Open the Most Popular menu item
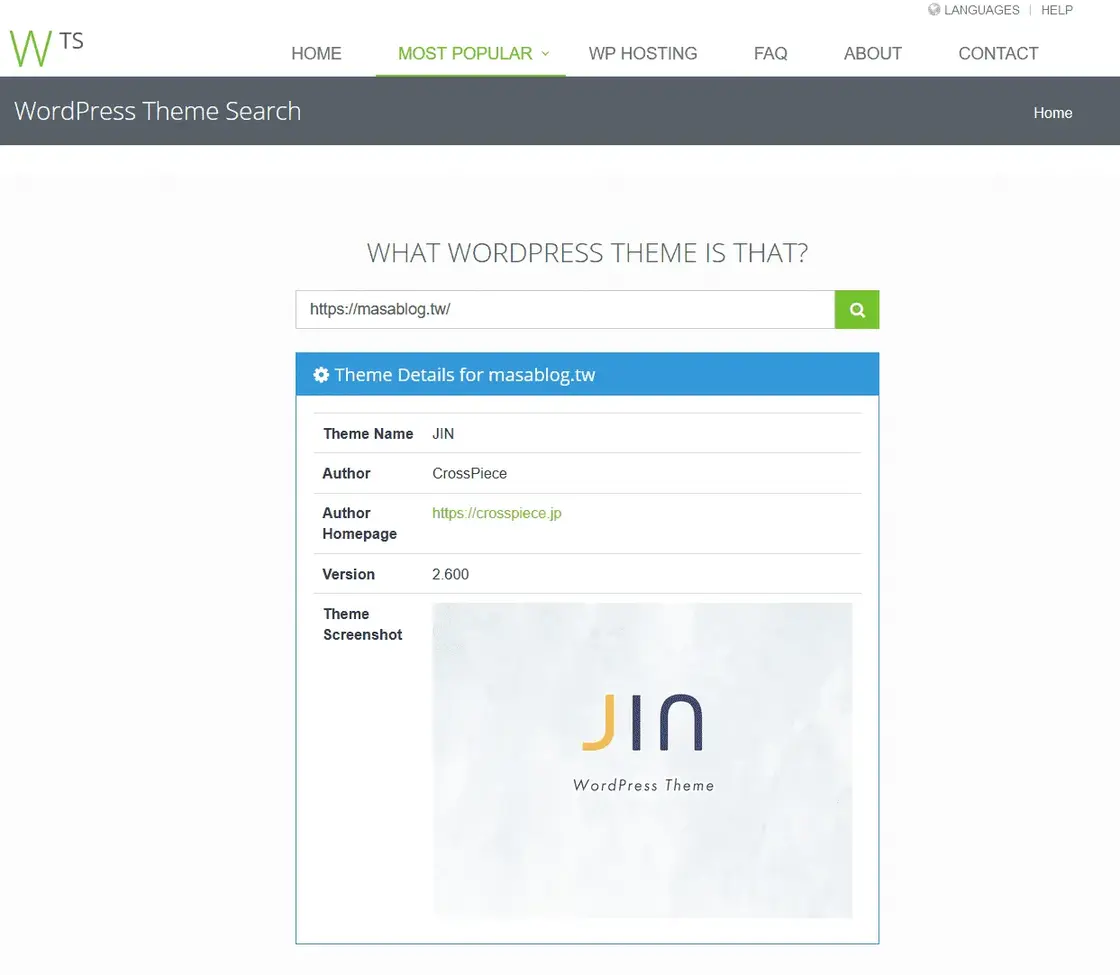This screenshot has width=1120, height=975. tap(465, 54)
